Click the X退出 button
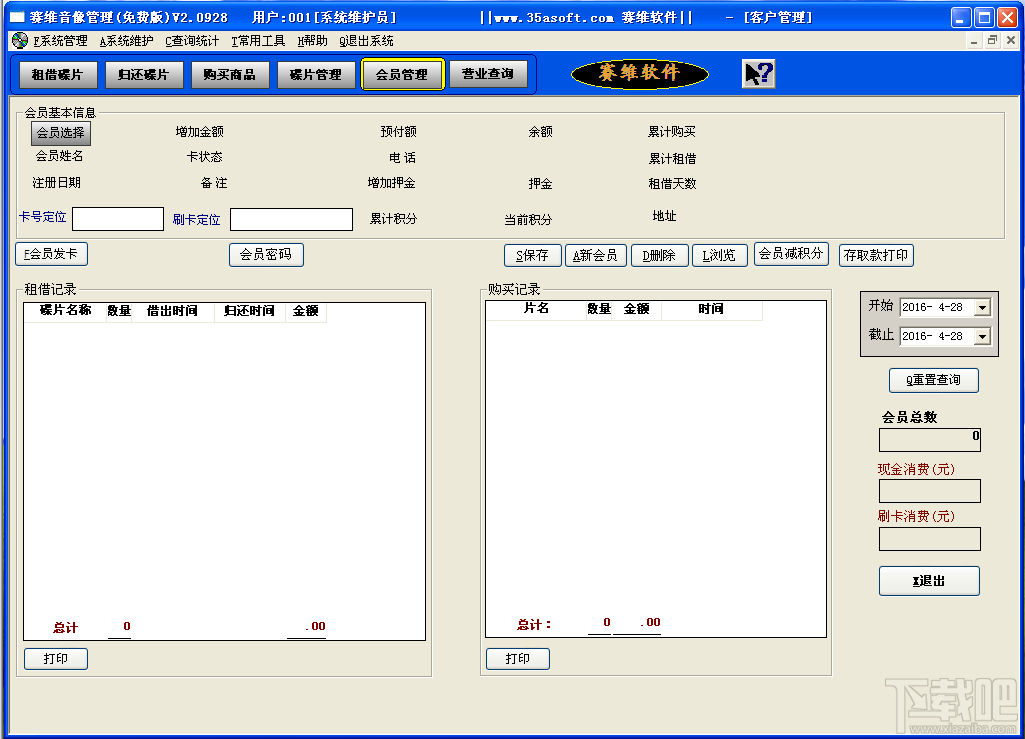Screen dimensions: 1025x739 [929, 581]
